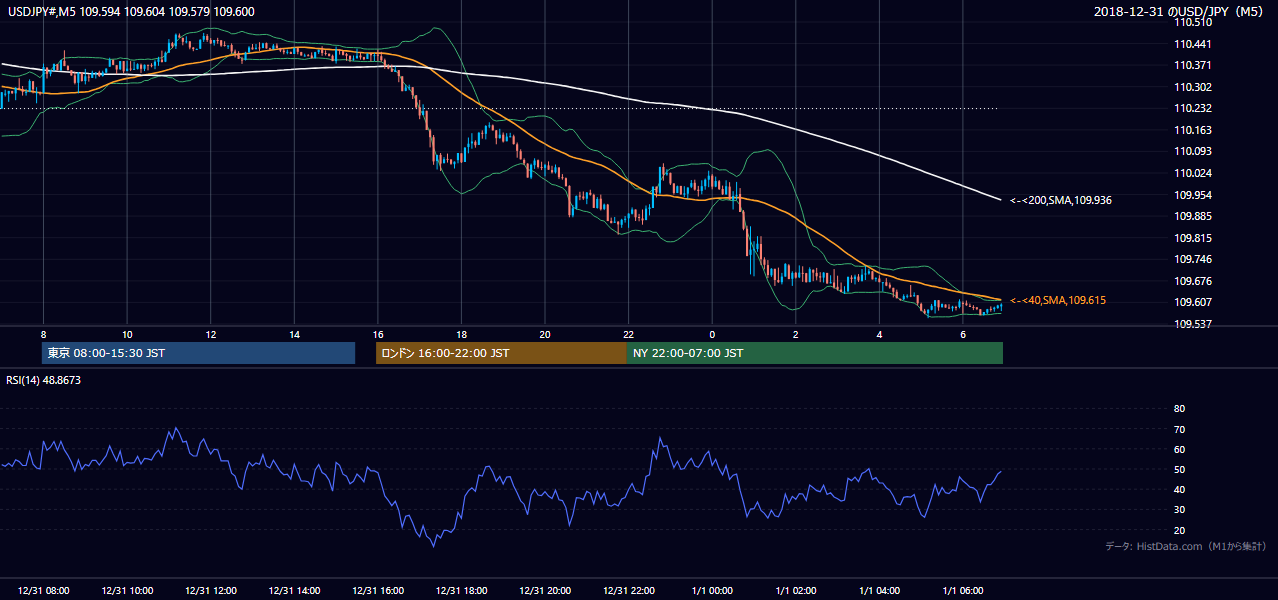This screenshot has width=1278, height=600.
Task: Click hour label 10 on price chart axis
Action: [127, 334]
